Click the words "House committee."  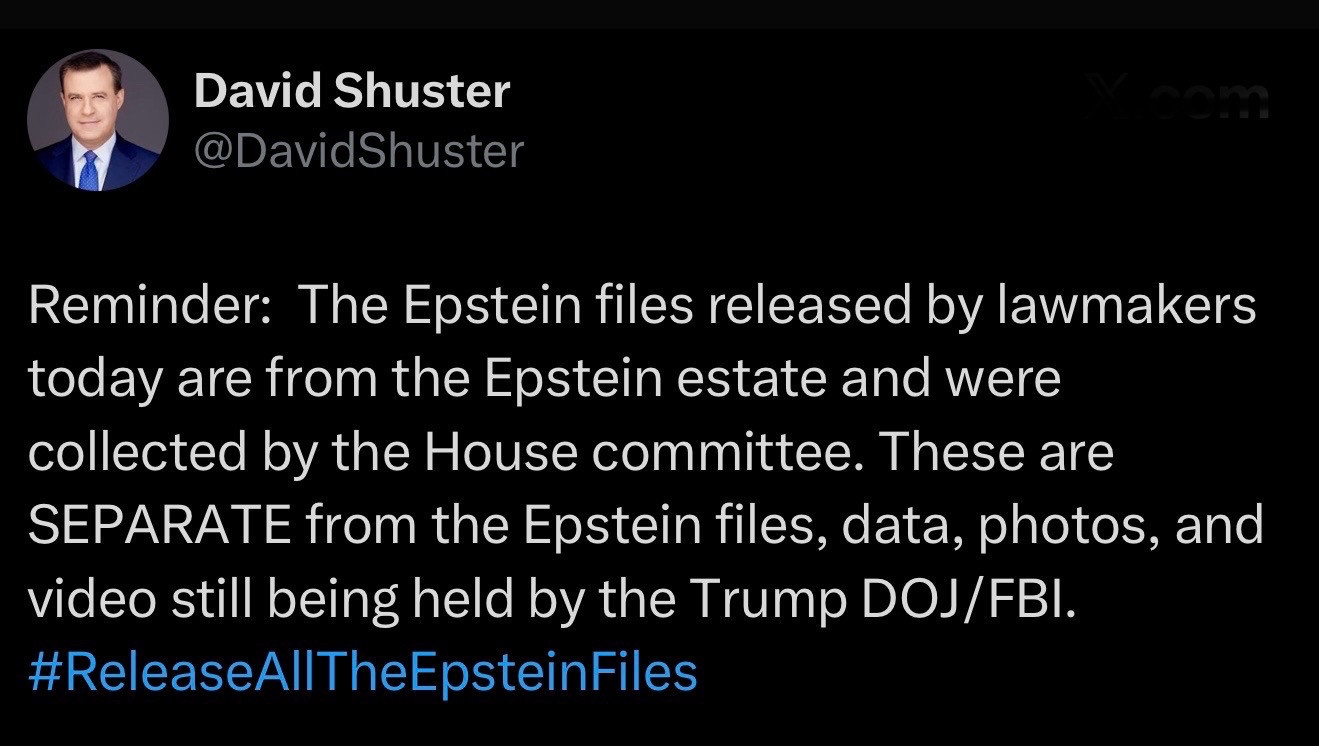(x=640, y=452)
